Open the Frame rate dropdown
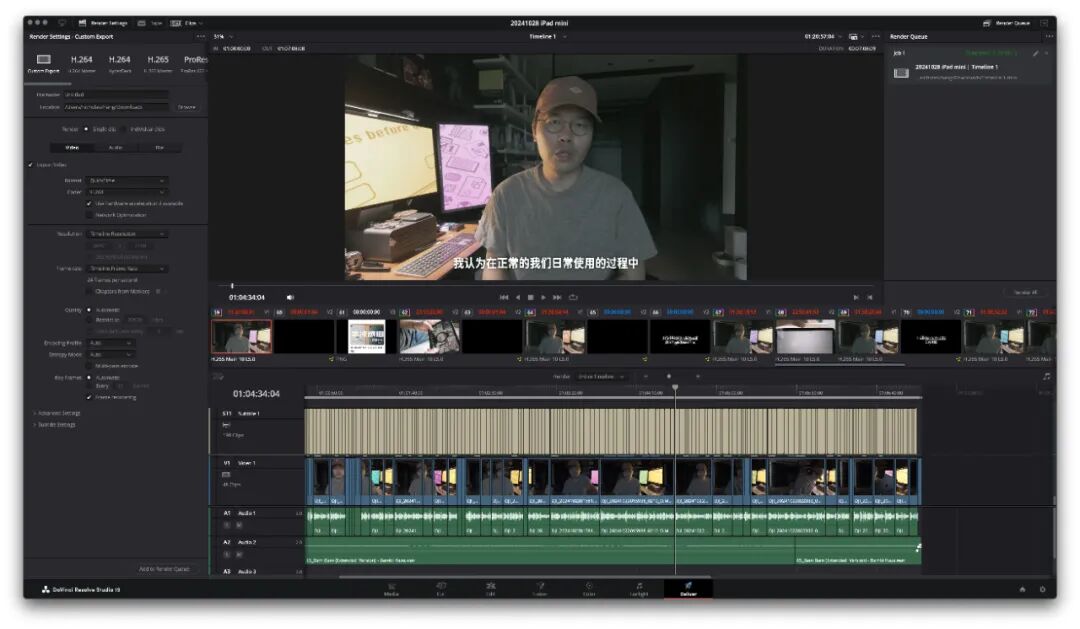This screenshot has height=629, width=1080. [127, 269]
